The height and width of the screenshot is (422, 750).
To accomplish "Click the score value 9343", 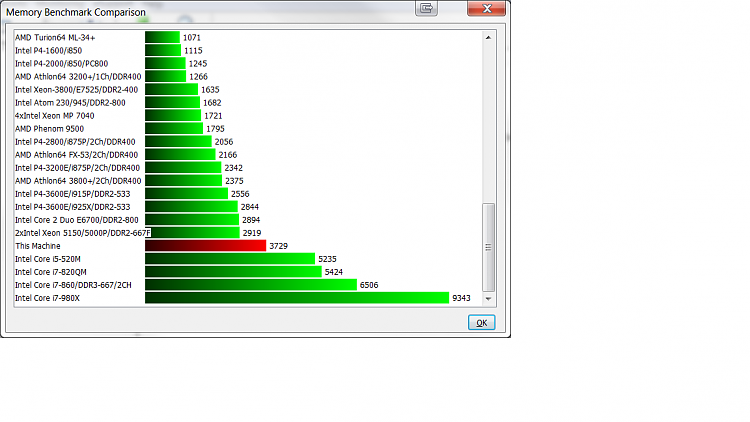I will (x=462, y=298).
